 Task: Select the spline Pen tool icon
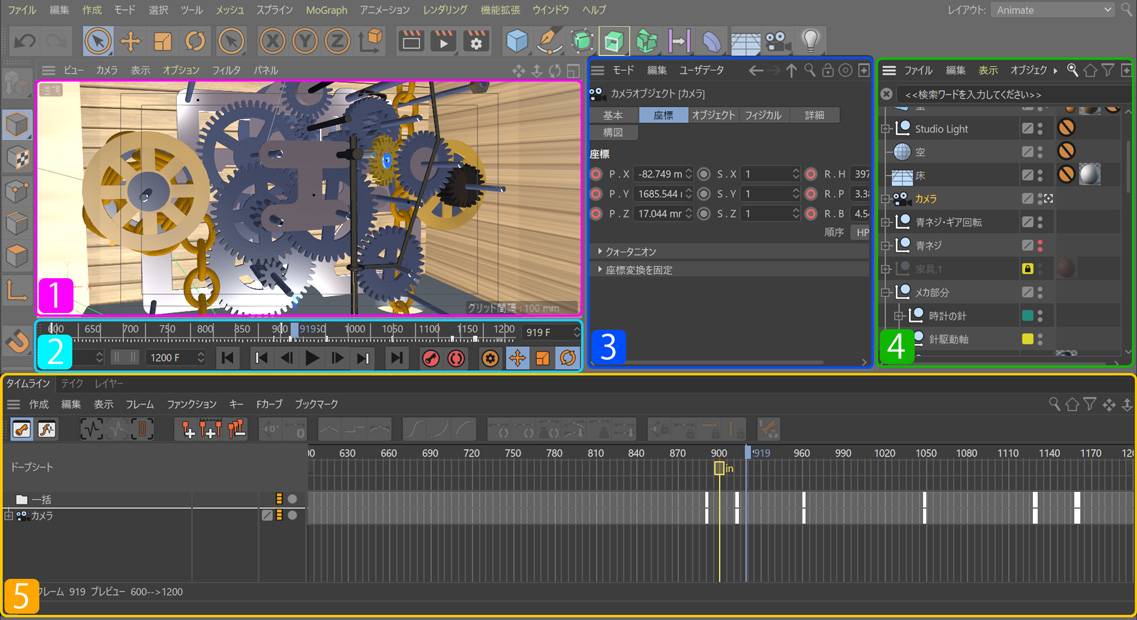pos(549,41)
